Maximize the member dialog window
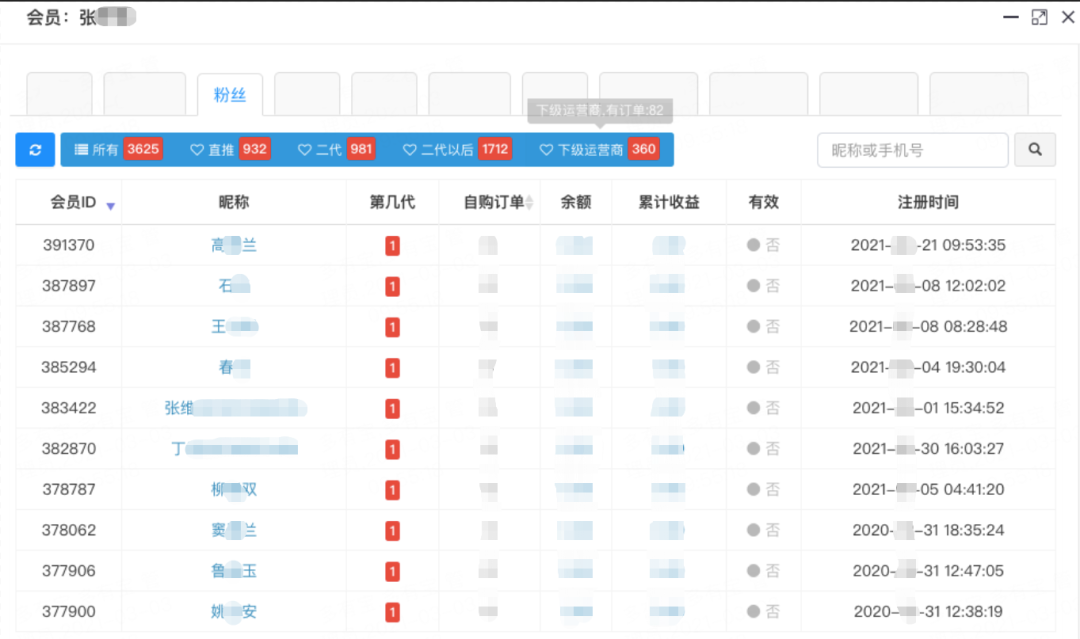The image size is (1080, 639). point(1039,17)
